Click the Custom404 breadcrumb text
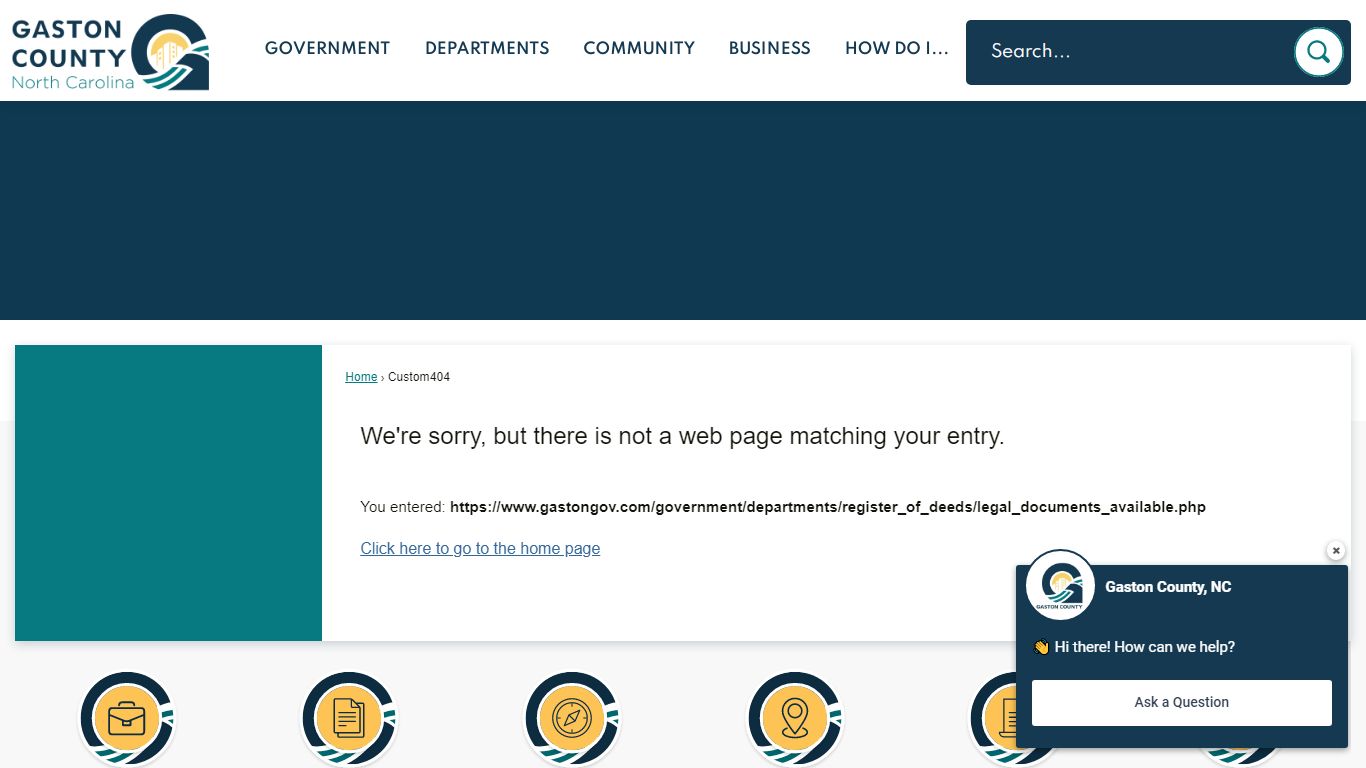Viewport: 1366px width, 768px height. pos(419,377)
